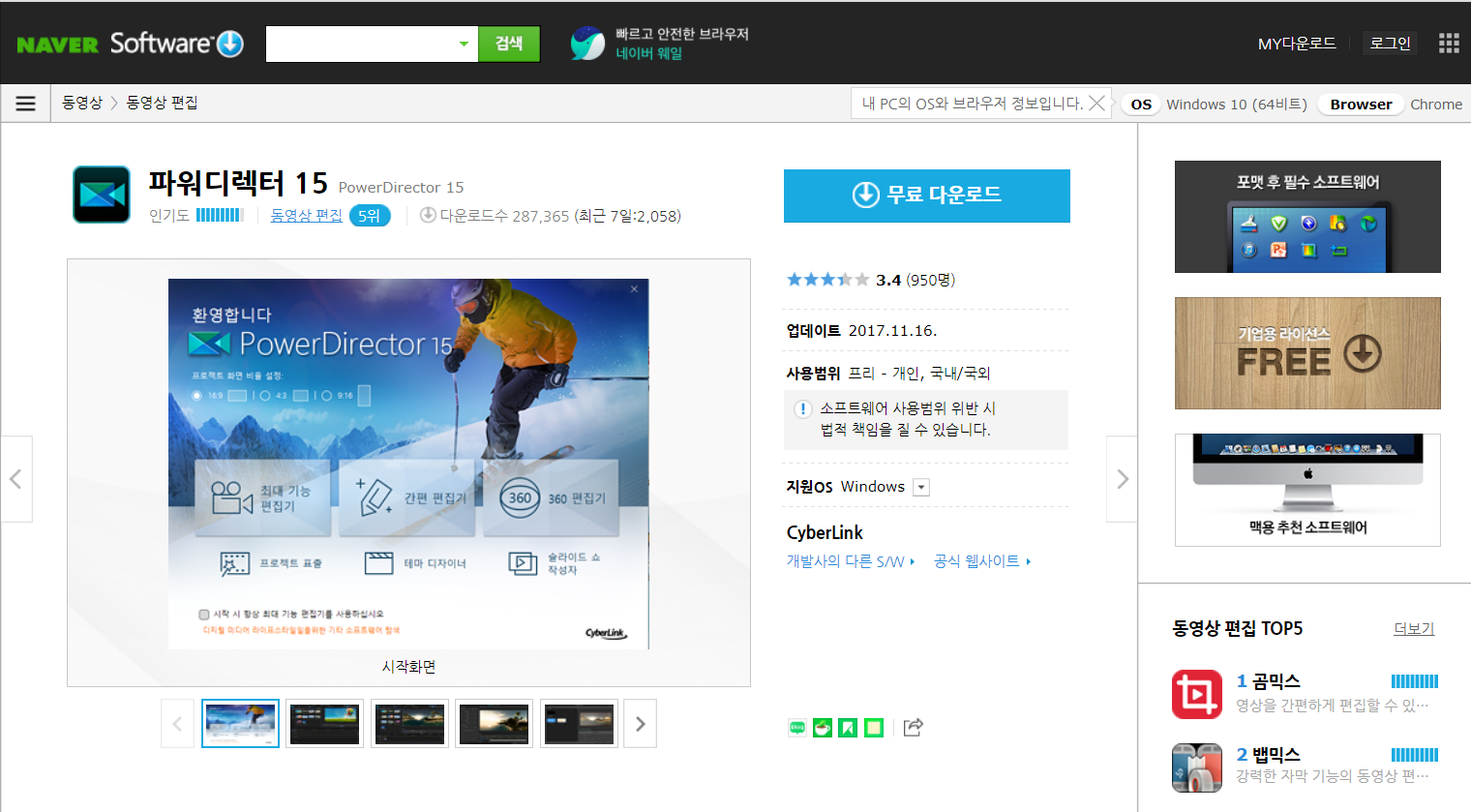This screenshot has height=812, width=1471.
Task: Click the 업데이트 2017.11.16. text
Action: (861, 331)
